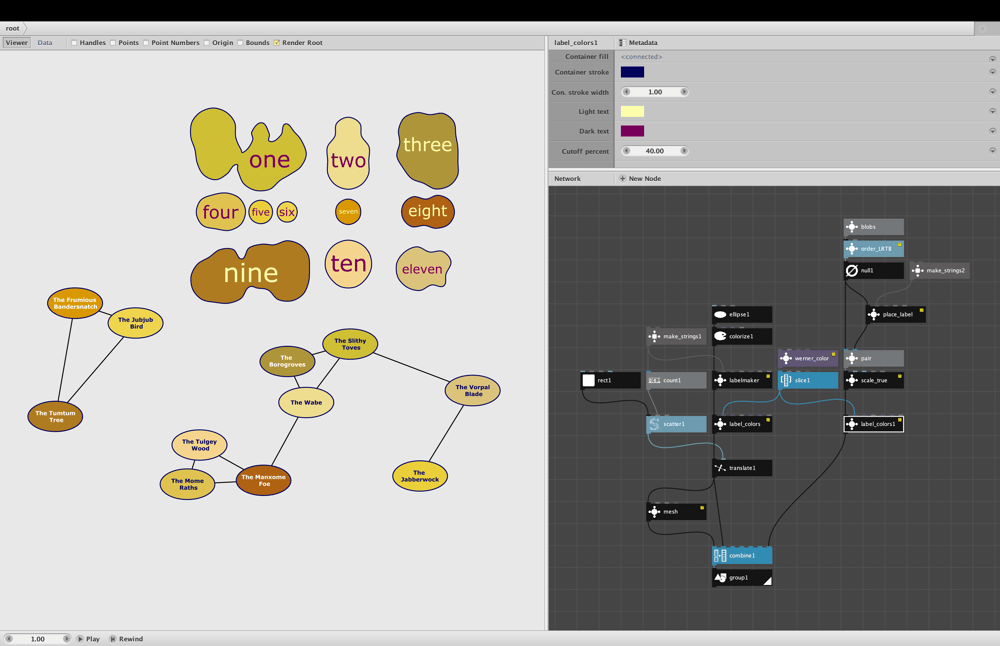Click the Cutoff percent 40.00 field
1000x646 pixels.
(x=655, y=151)
